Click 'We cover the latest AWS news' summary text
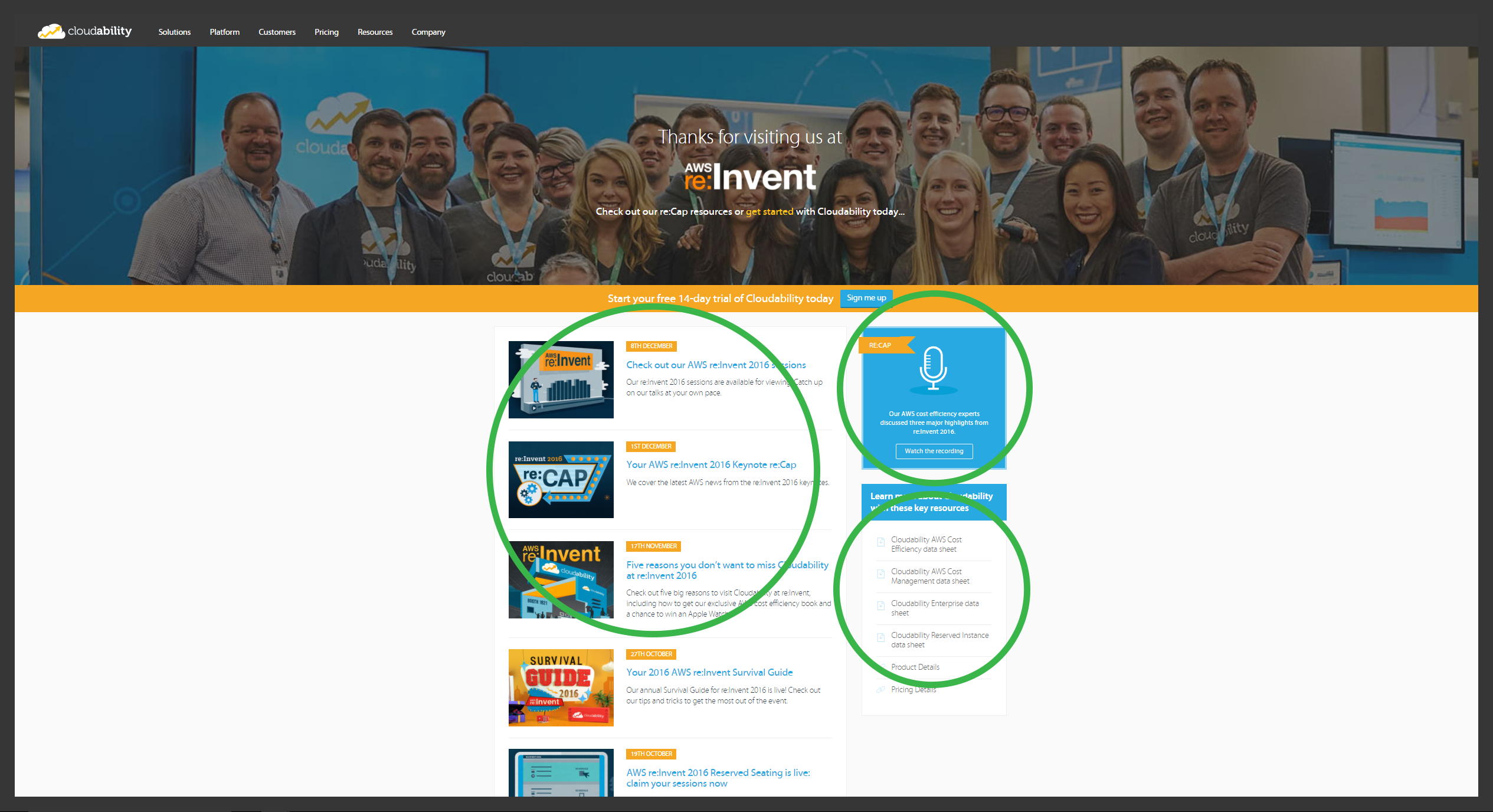Screen dimensions: 1493x812 pyautogui.click(x=728, y=482)
